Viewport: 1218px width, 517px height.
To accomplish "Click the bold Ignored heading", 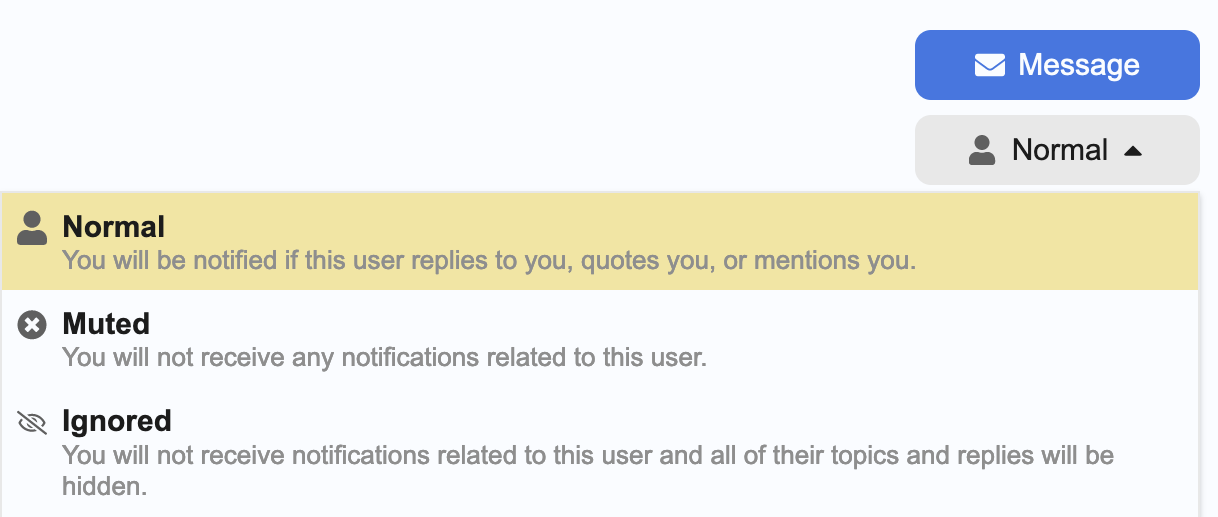I will point(117,421).
